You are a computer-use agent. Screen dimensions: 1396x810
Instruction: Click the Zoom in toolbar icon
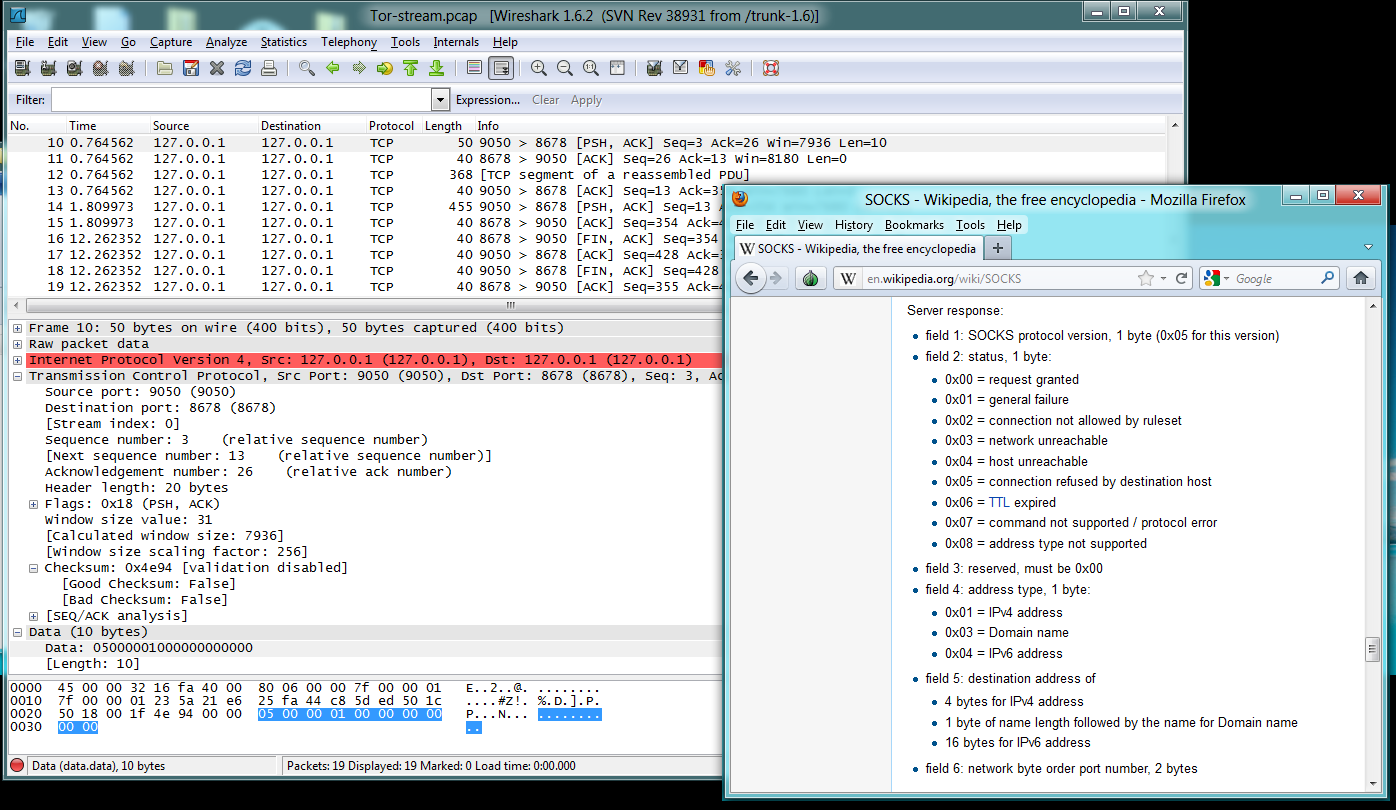click(x=539, y=68)
